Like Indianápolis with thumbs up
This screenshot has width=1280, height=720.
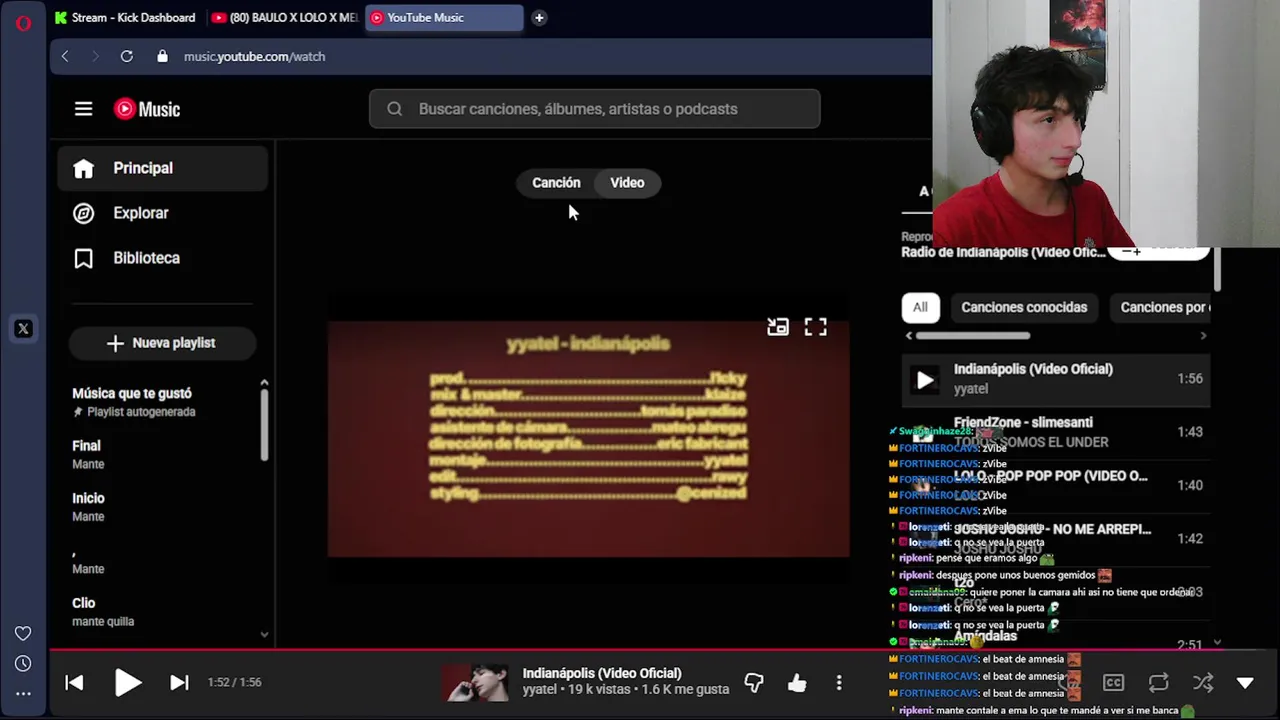[x=796, y=682]
